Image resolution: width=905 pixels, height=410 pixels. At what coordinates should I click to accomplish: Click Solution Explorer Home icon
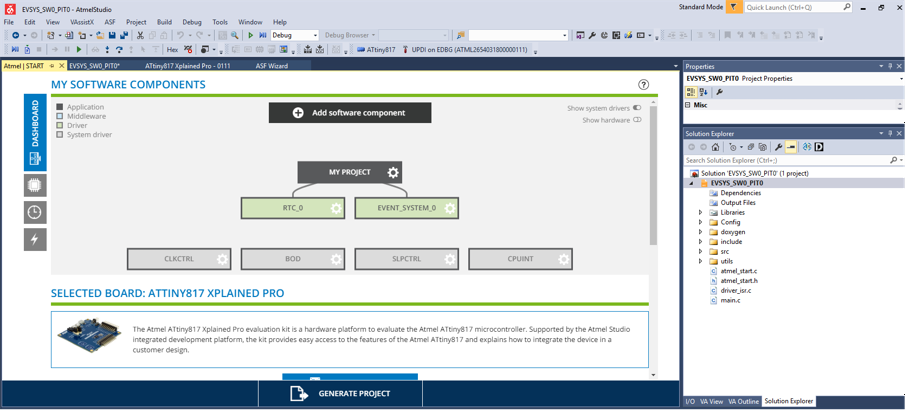(x=715, y=147)
